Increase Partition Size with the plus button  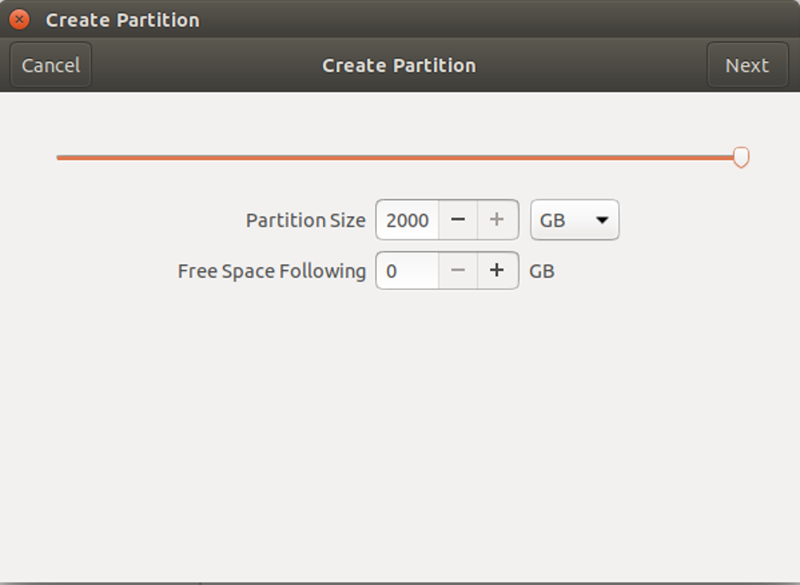pos(497,220)
